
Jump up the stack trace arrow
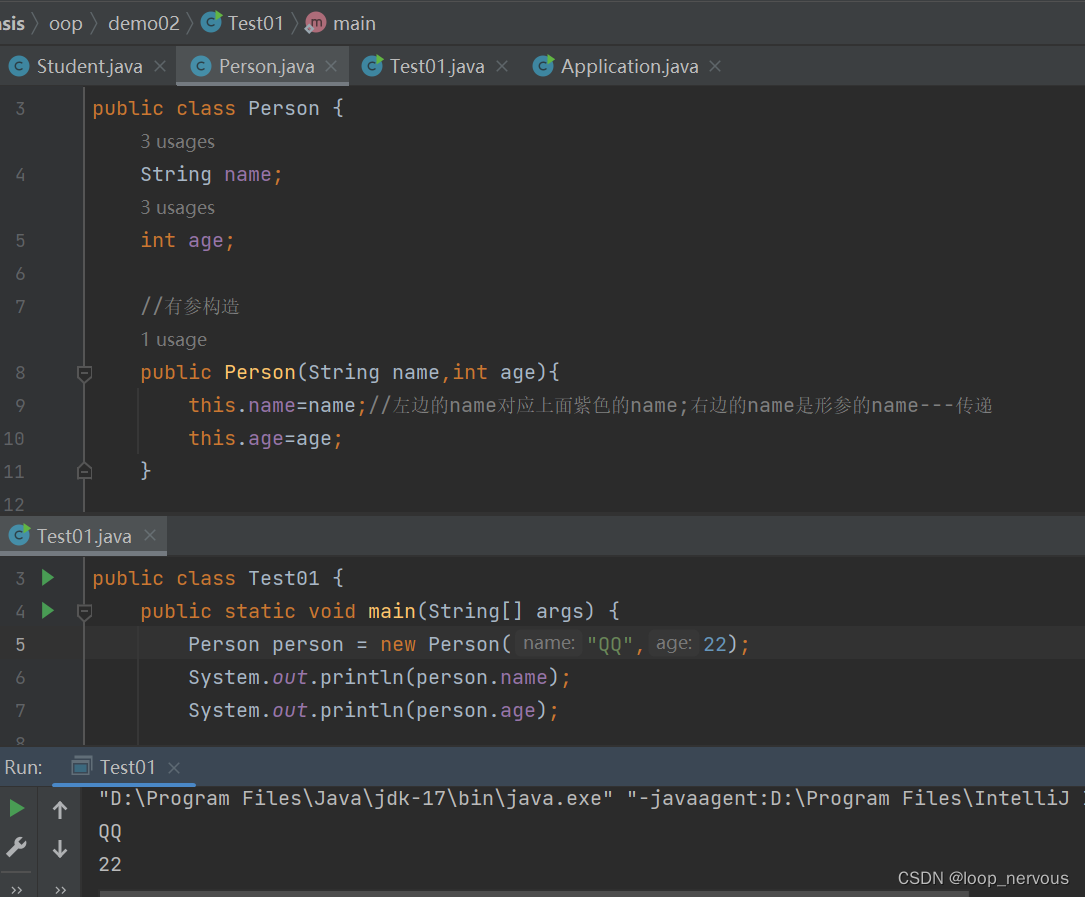[x=60, y=810]
